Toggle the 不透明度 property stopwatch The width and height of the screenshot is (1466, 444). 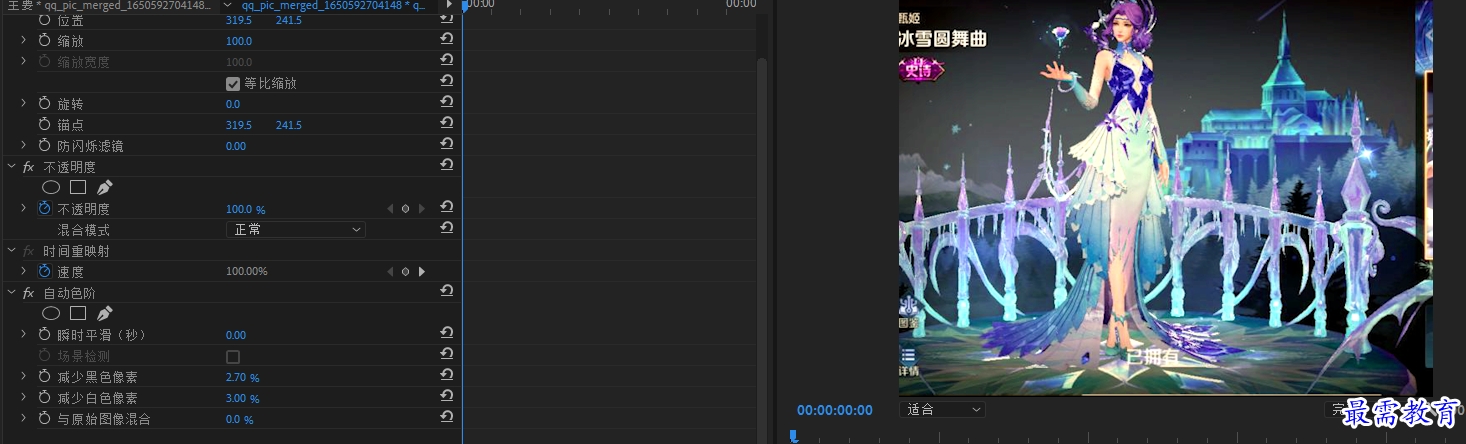click(x=44, y=209)
